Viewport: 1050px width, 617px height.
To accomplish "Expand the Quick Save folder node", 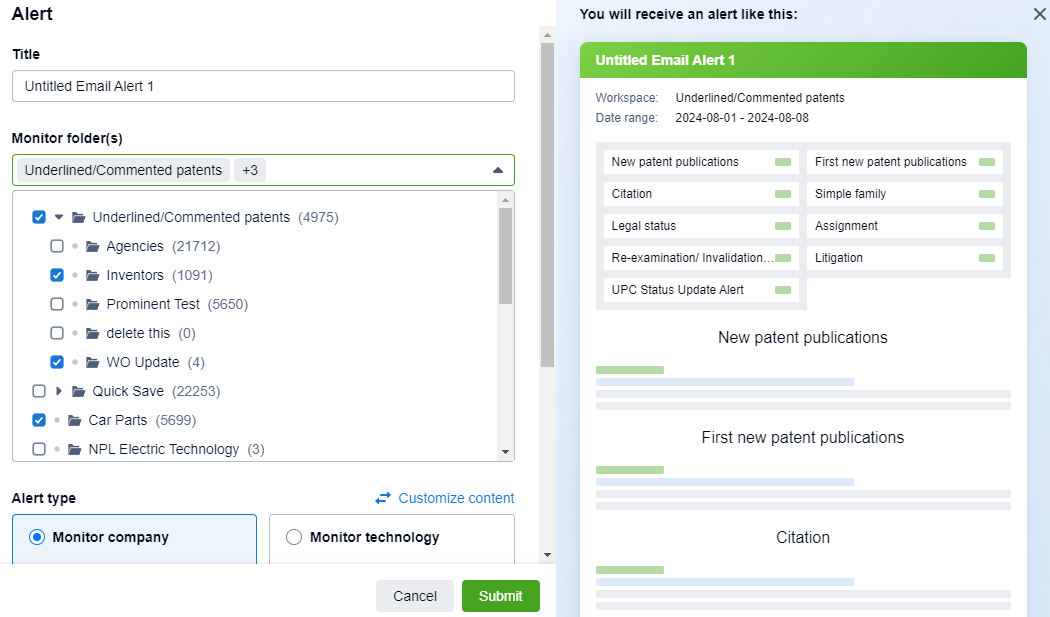I will click(x=59, y=391).
